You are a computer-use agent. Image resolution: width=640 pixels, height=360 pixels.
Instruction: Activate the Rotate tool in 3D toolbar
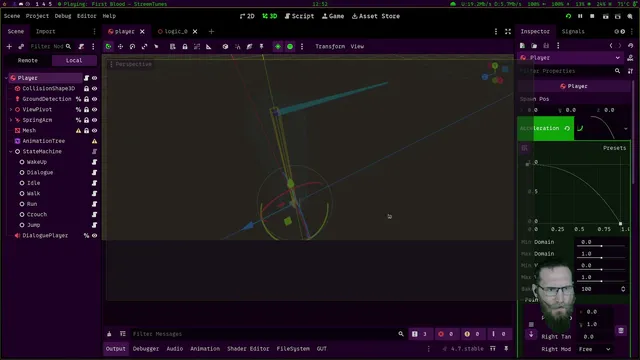pyautogui.click(x=132, y=47)
